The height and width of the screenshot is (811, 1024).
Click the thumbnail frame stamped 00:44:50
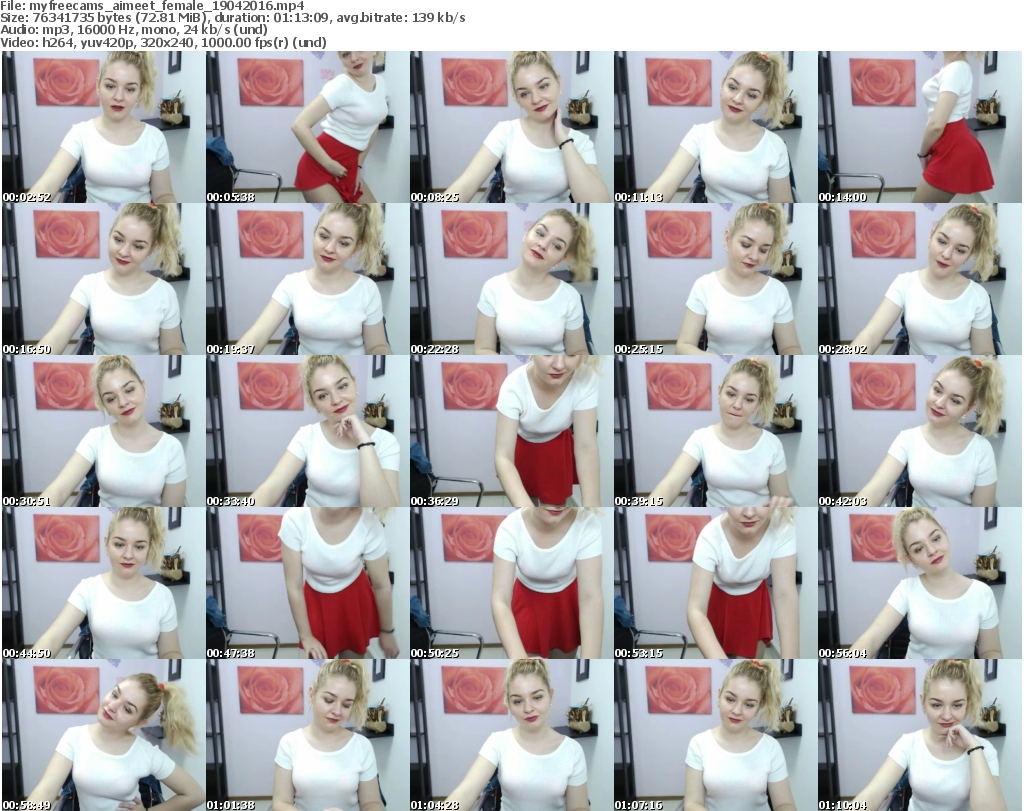coord(103,583)
